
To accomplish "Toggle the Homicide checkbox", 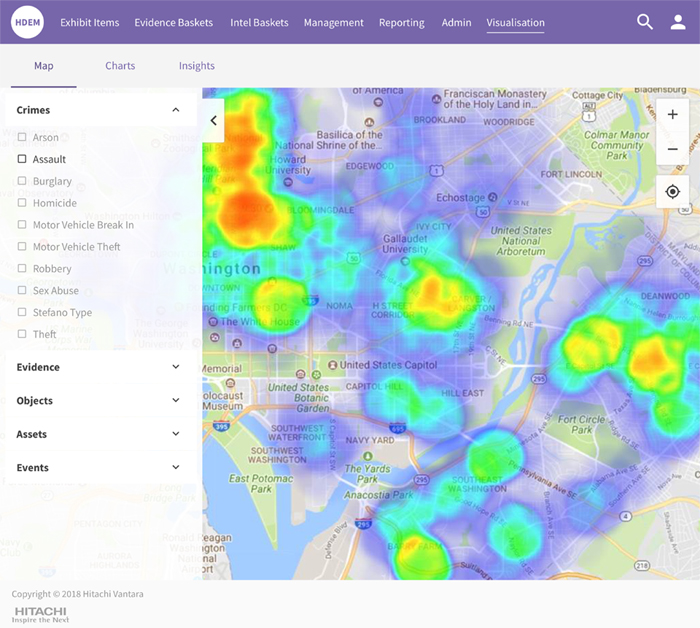I will (22, 203).
